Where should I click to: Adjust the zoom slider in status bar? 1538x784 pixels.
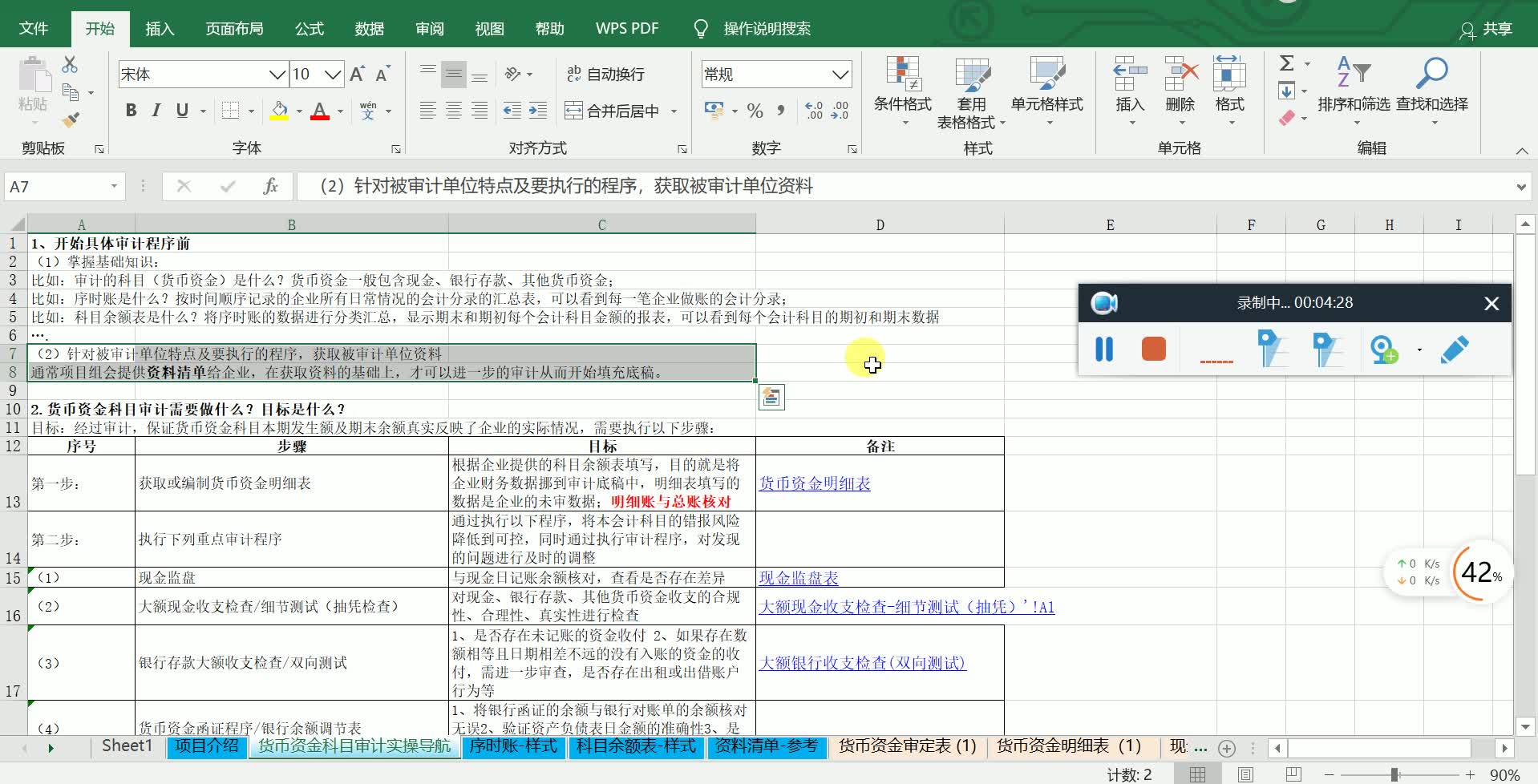1395,774
